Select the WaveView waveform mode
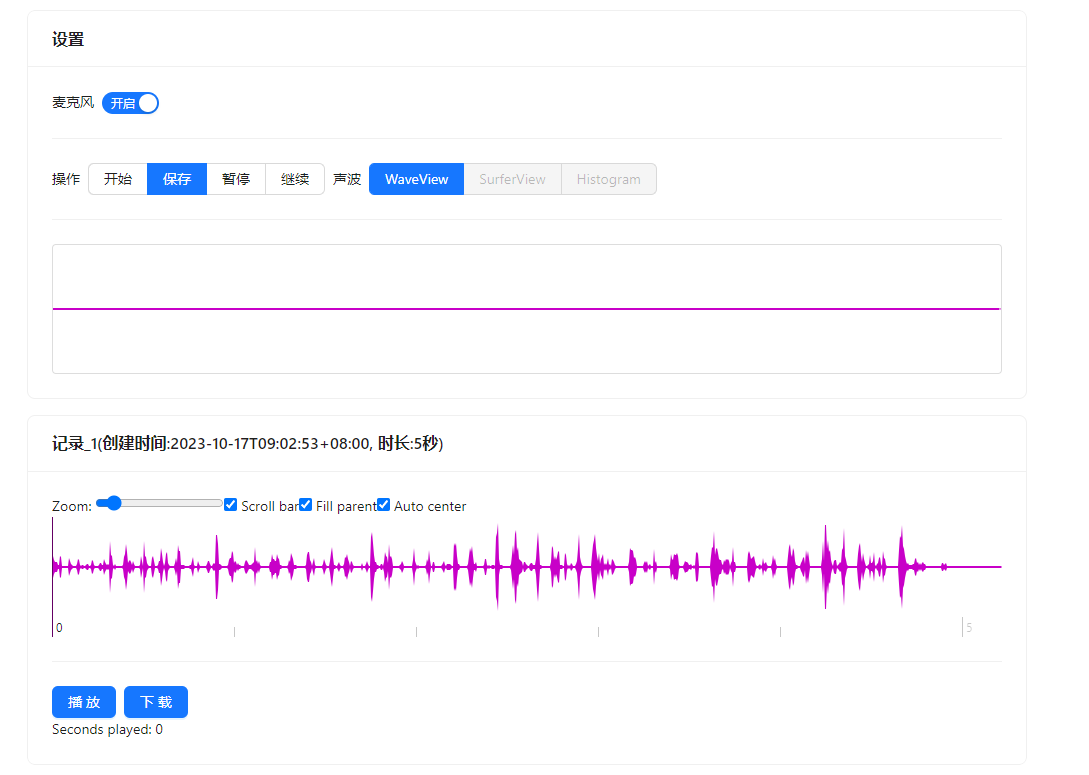The width and height of the screenshot is (1089, 775). (416, 179)
